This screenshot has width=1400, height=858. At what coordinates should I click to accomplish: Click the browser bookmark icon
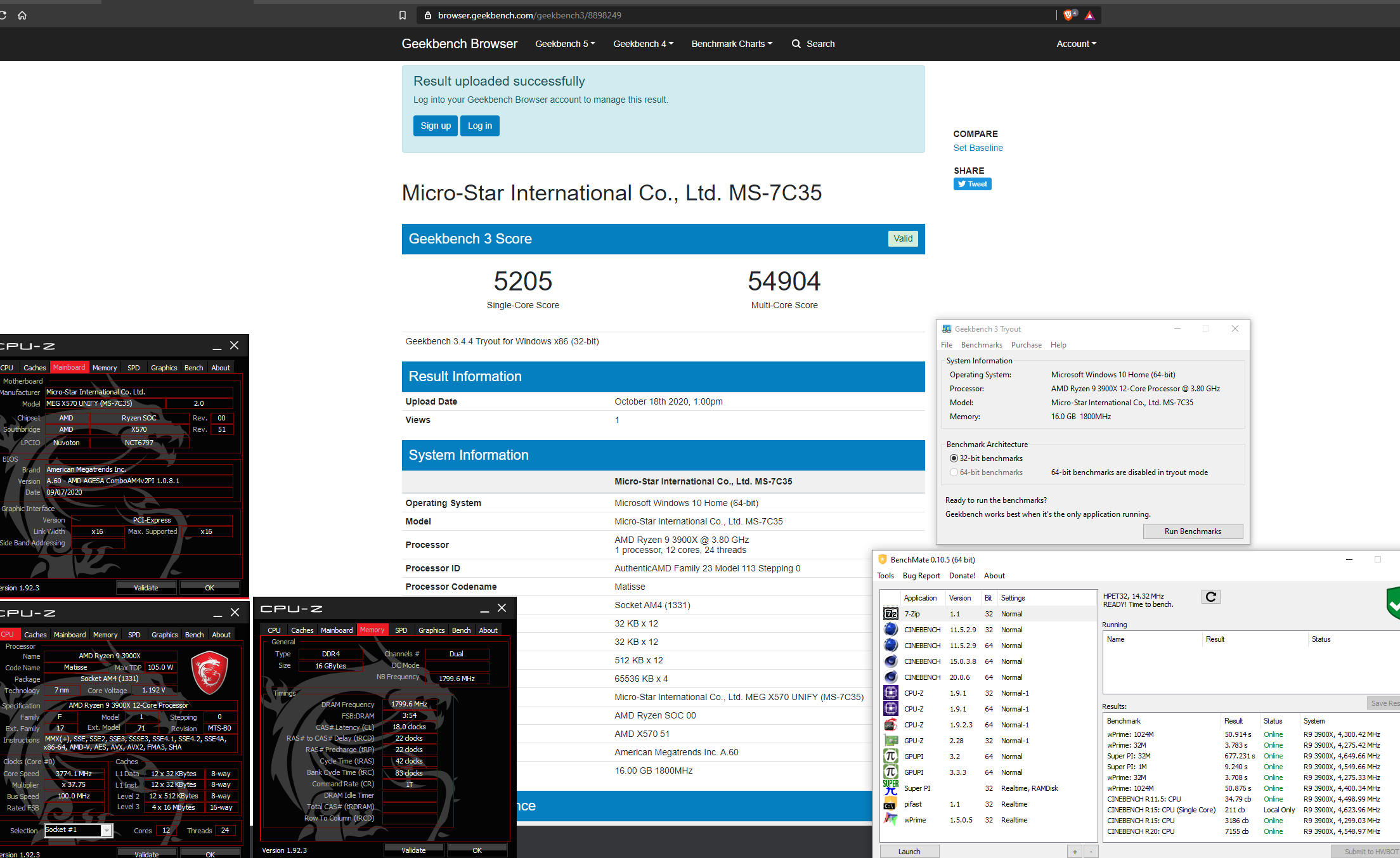pyautogui.click(x=402, y=15)
